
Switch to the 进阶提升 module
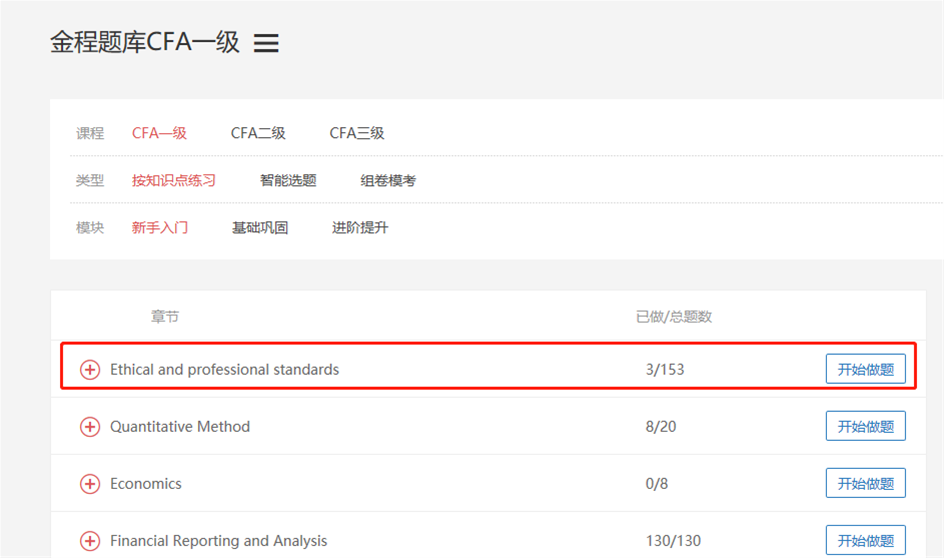pos(360,228)
